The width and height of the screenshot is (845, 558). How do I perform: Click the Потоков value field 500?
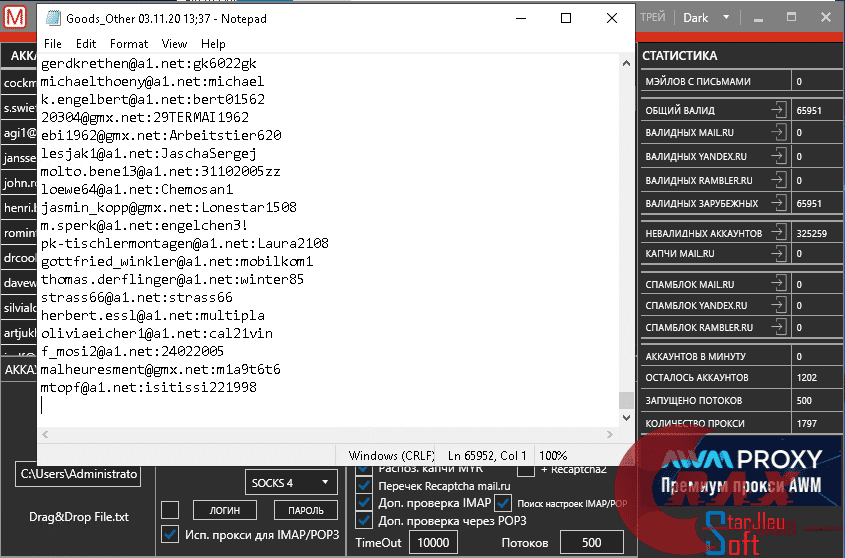[592, 542]
